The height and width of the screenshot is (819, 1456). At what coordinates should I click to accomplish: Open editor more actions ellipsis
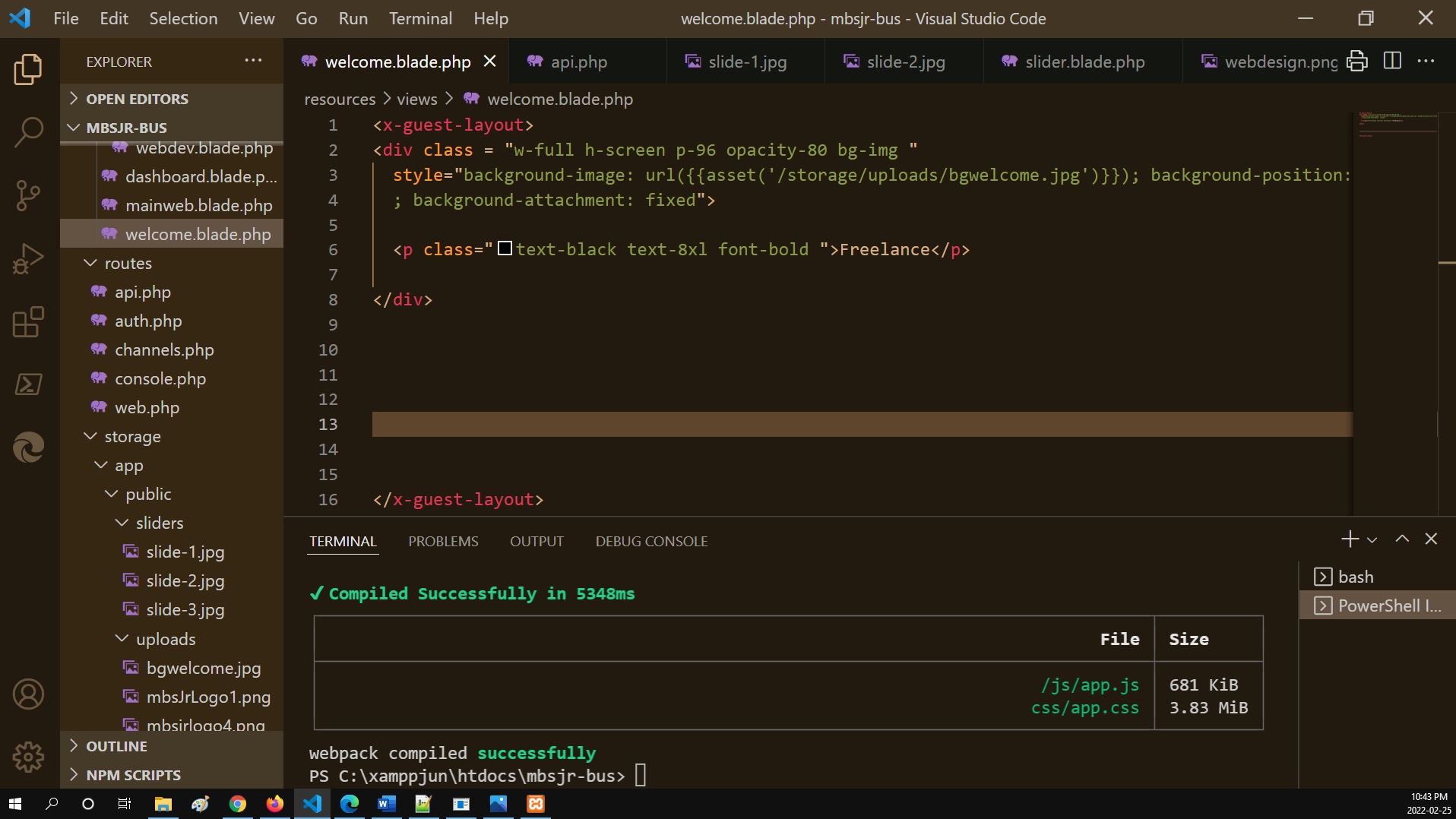click(x=1426, y=61)
